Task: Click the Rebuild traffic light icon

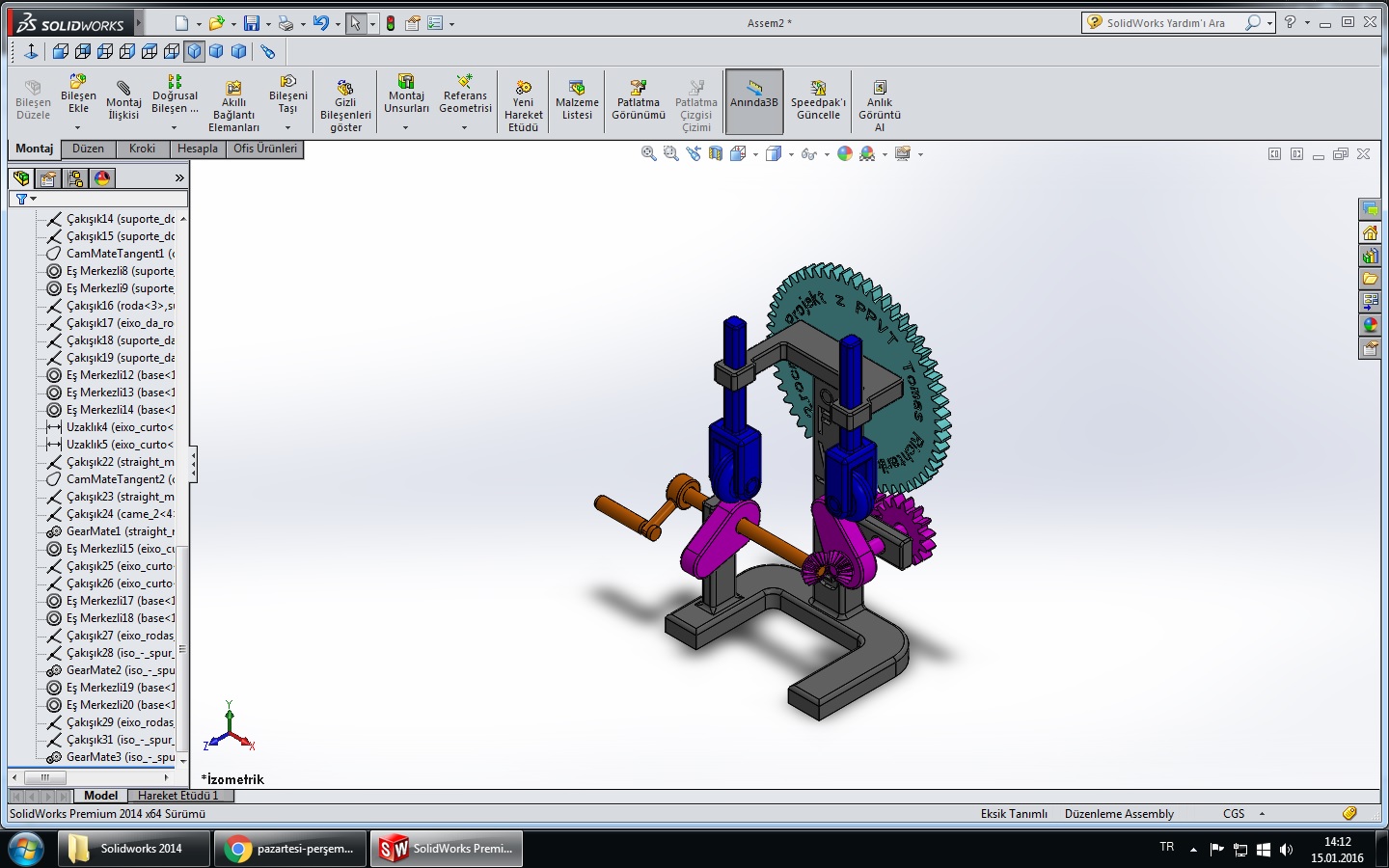Action: (391, 23)
